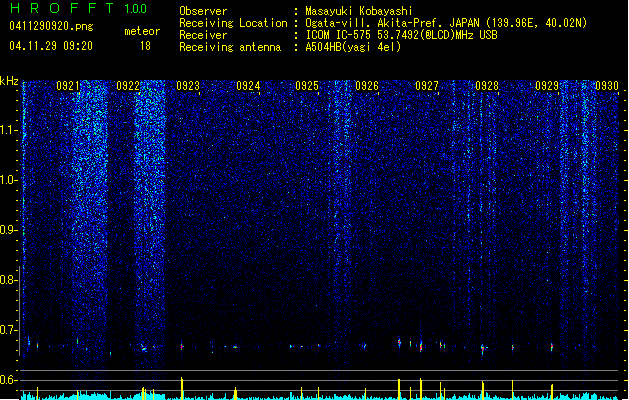629x400 pixels.
Task: Click the 1.0 kHz axis label
Action: [8, 180]
